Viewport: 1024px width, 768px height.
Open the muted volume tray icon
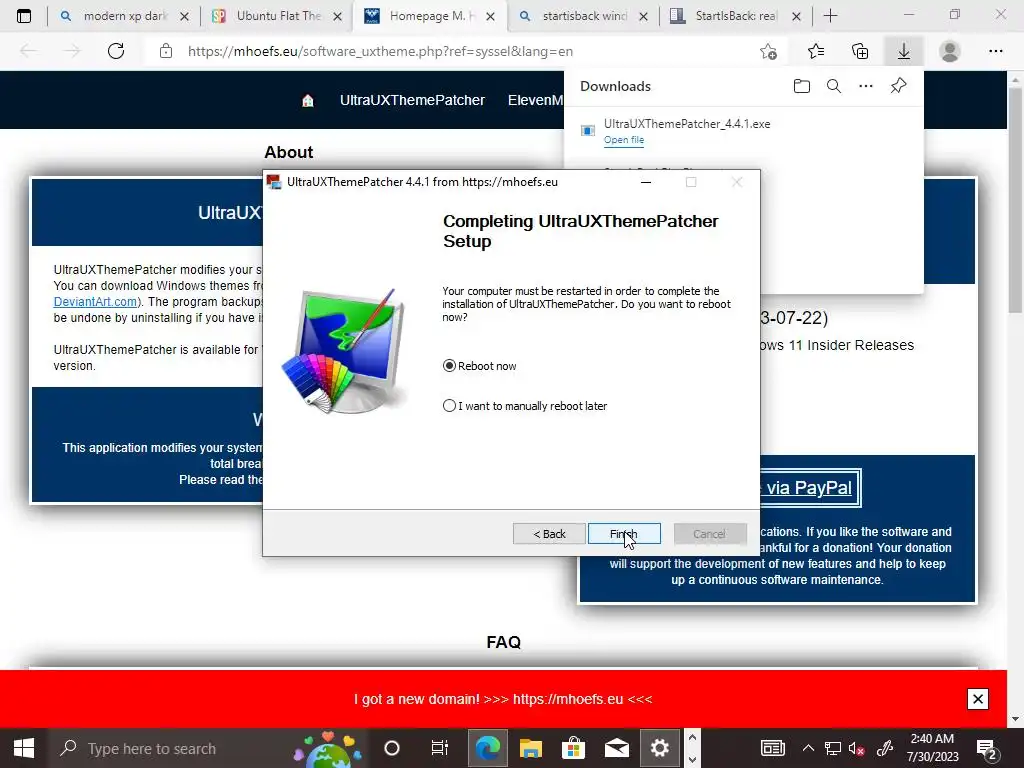[x=856, y=748]
